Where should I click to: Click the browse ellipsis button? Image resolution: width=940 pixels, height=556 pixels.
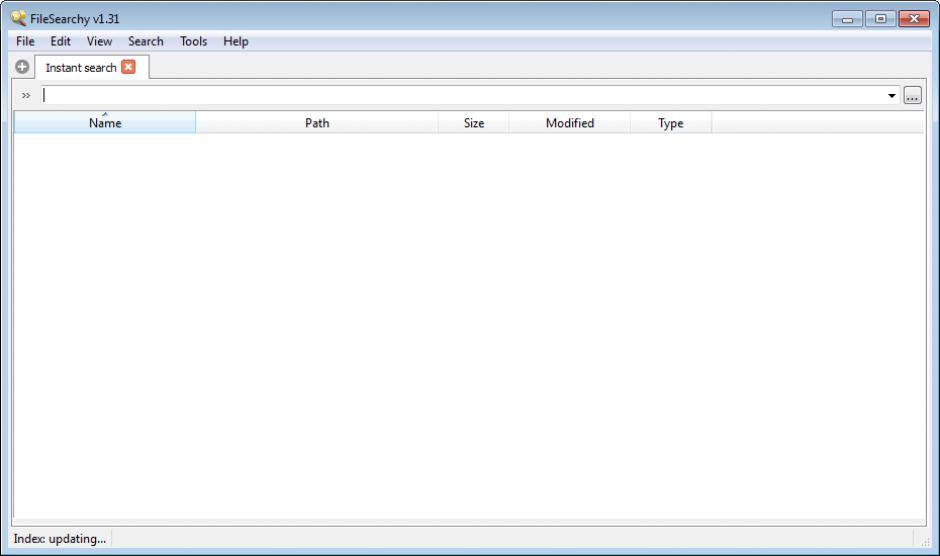click(912, 95)
